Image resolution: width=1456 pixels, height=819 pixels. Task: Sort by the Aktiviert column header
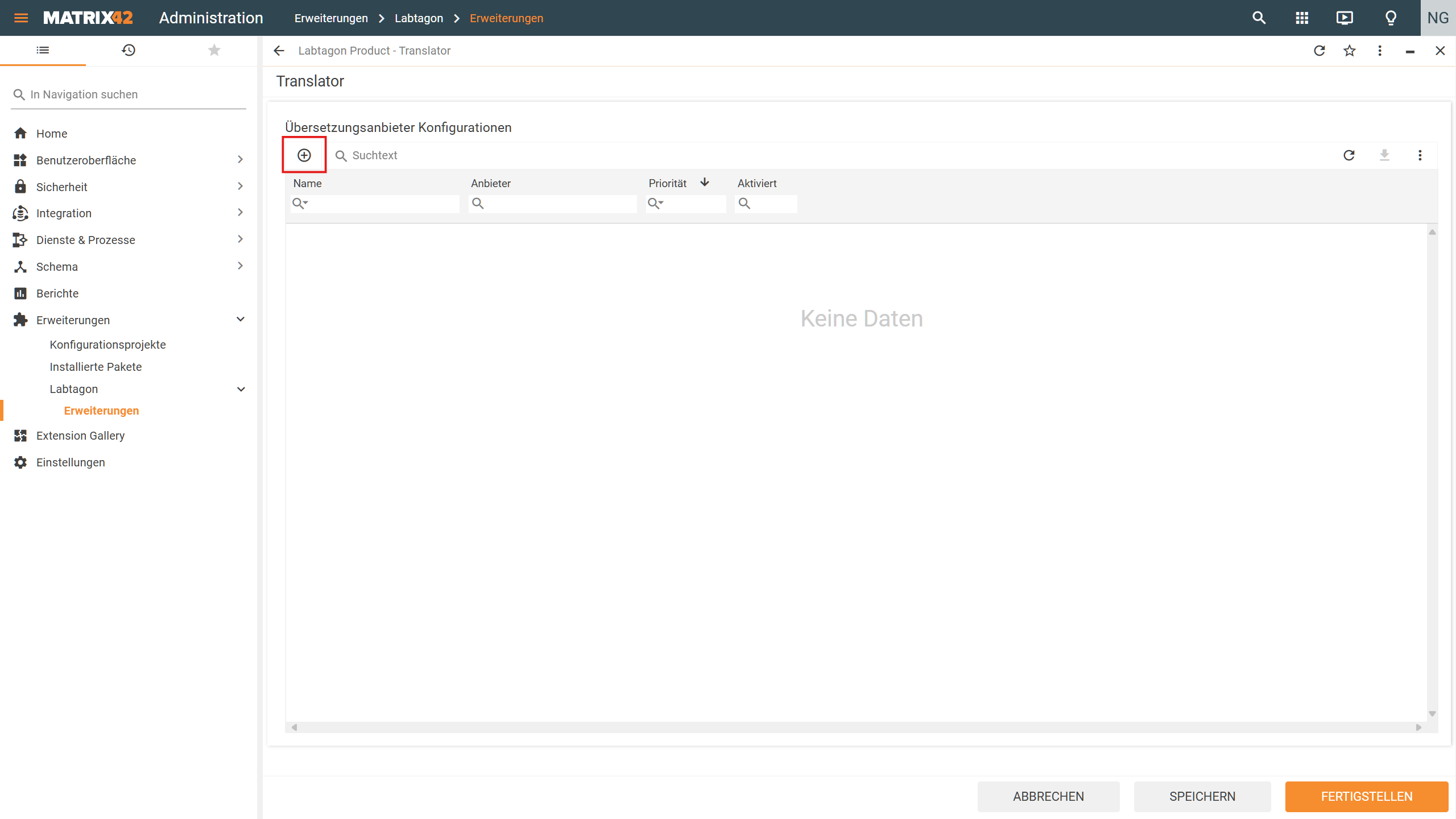pos(757,183)
